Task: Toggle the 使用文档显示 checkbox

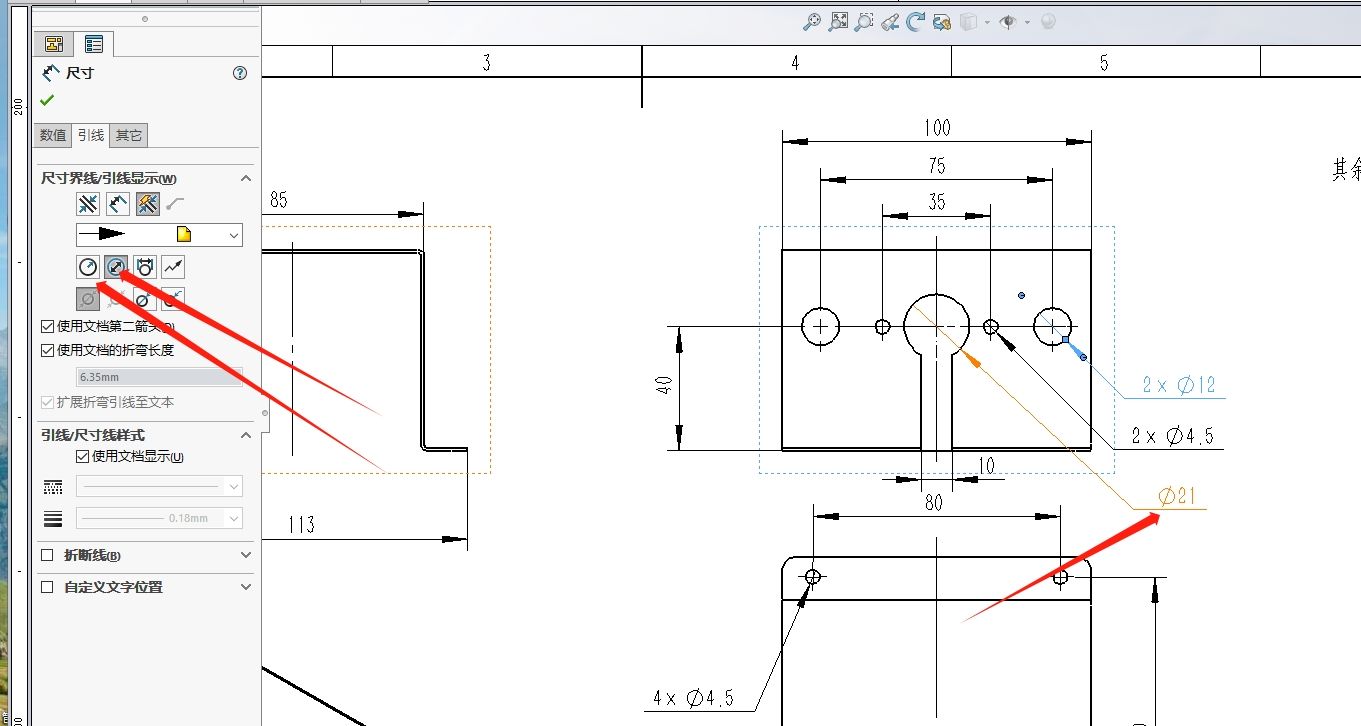Action: [x=83, y=457]
